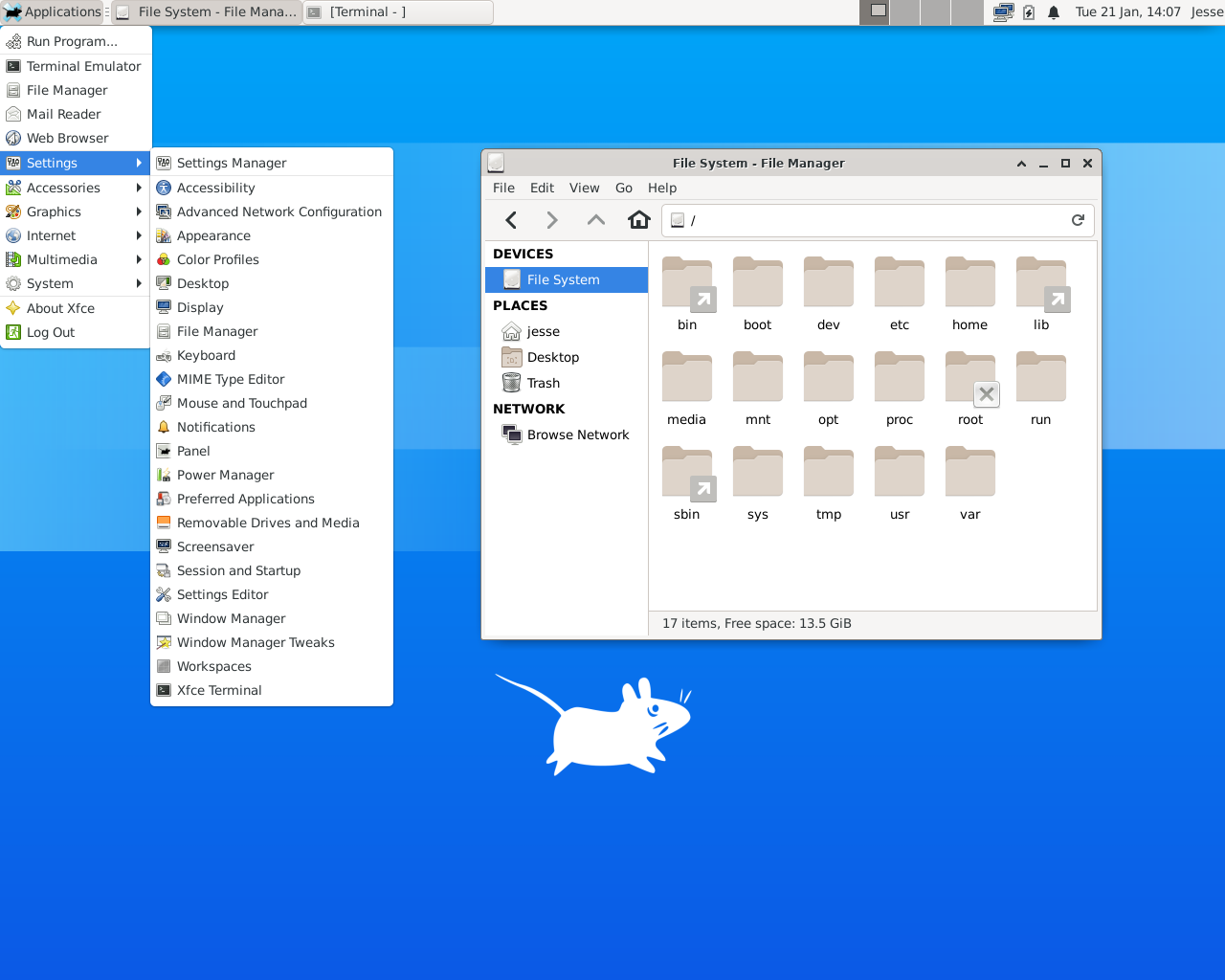1225x980 pixels.
Task: Open jesse in the Places sidebar
Action: 567,331
